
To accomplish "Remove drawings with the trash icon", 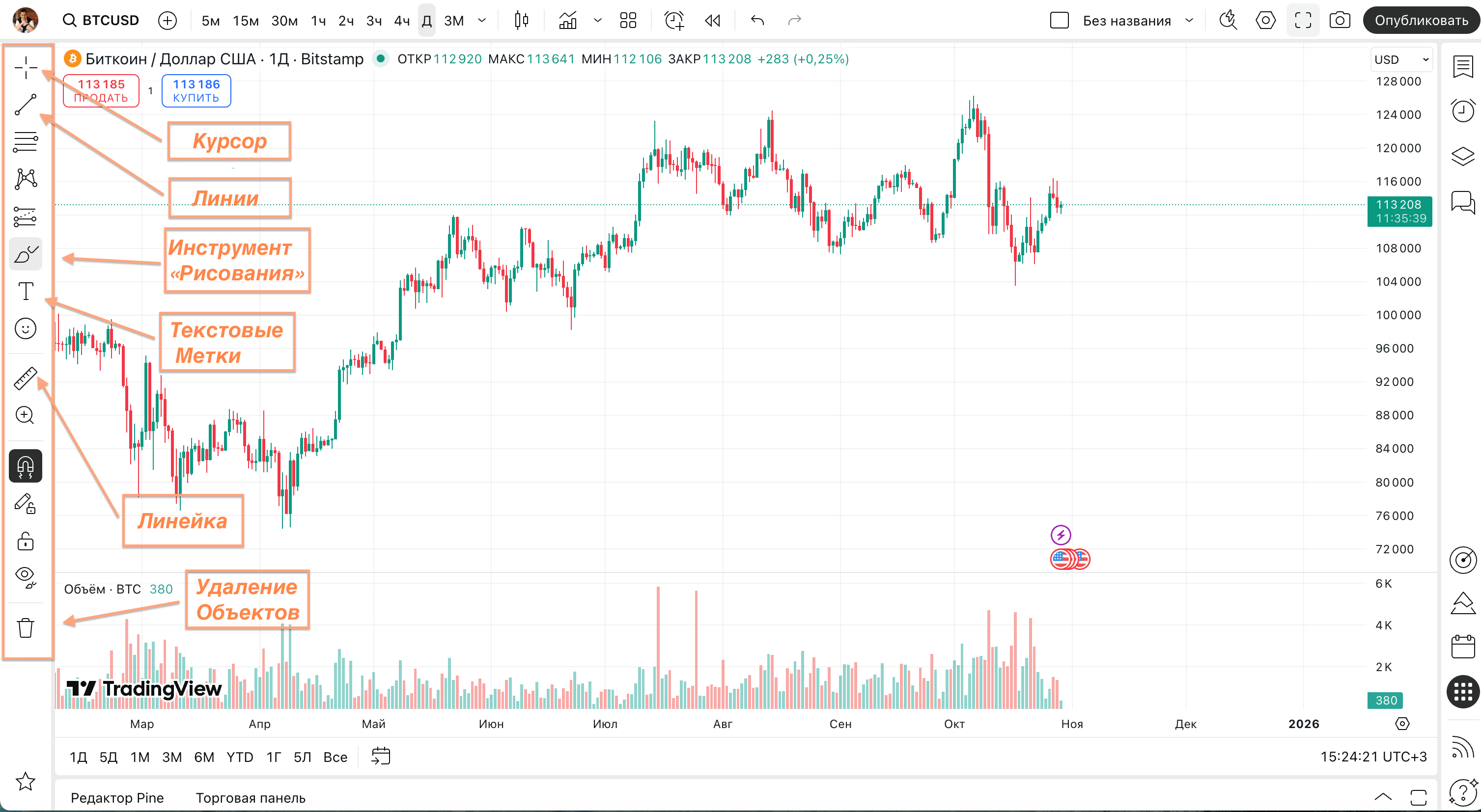I will coord(25,627).
